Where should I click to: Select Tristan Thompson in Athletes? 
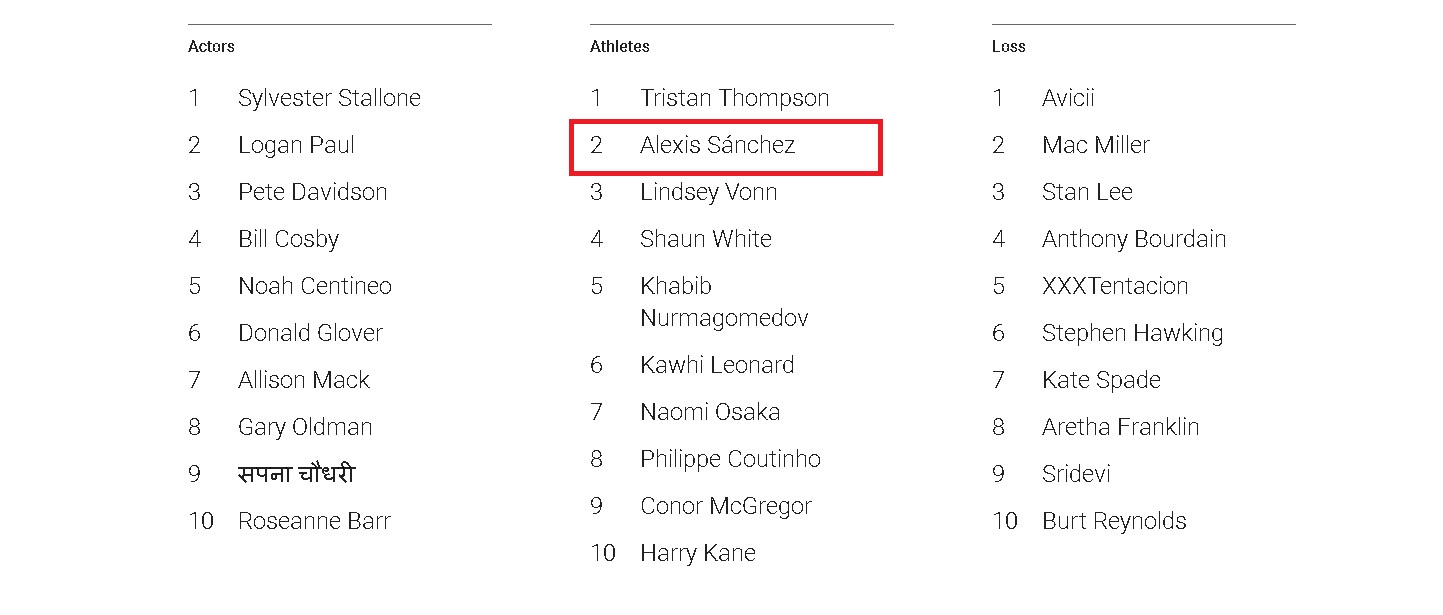tap(734, 98)
